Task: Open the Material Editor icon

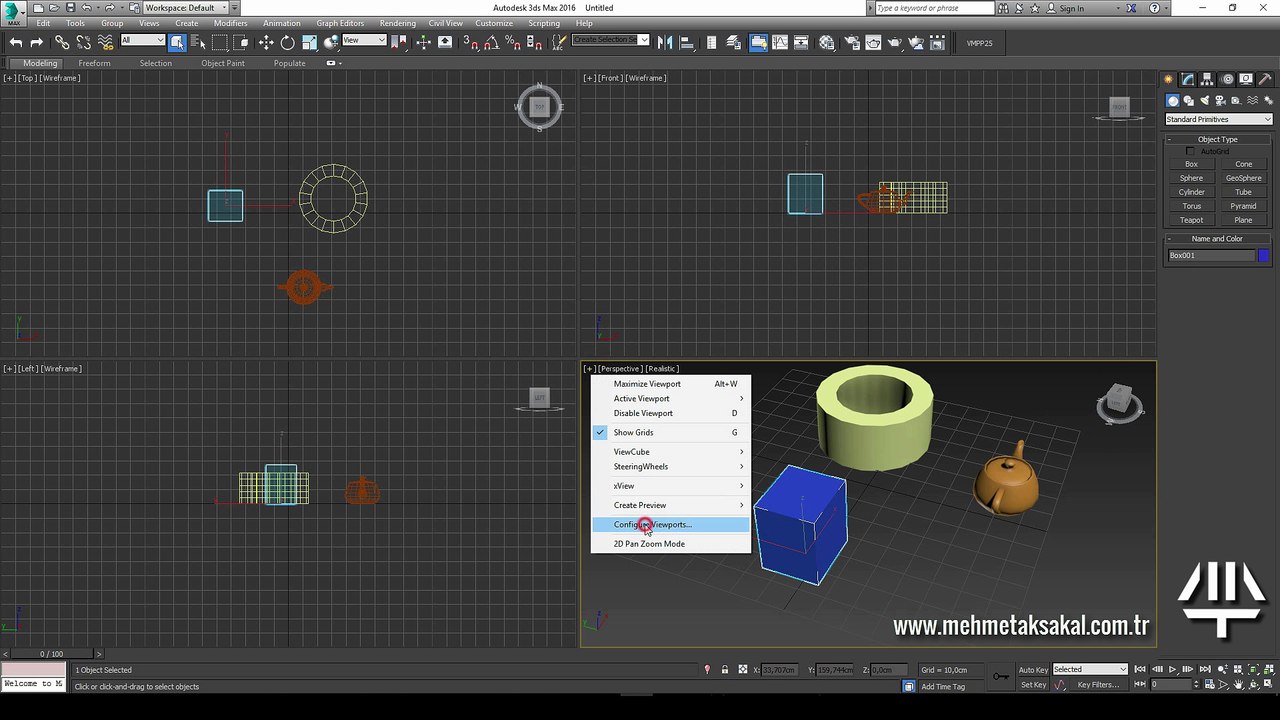Action: [x=827, y=42]
